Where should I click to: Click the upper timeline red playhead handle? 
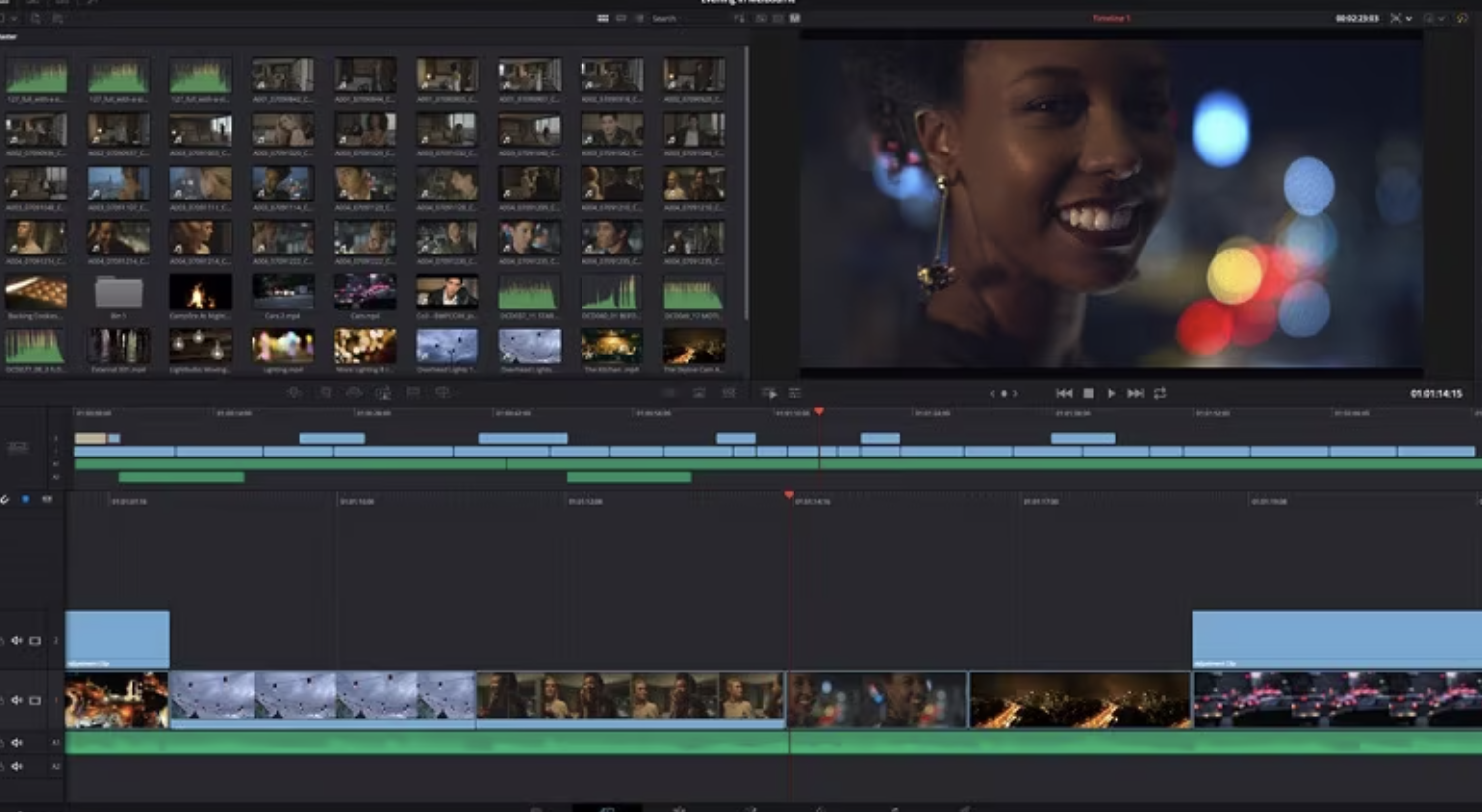819,411
